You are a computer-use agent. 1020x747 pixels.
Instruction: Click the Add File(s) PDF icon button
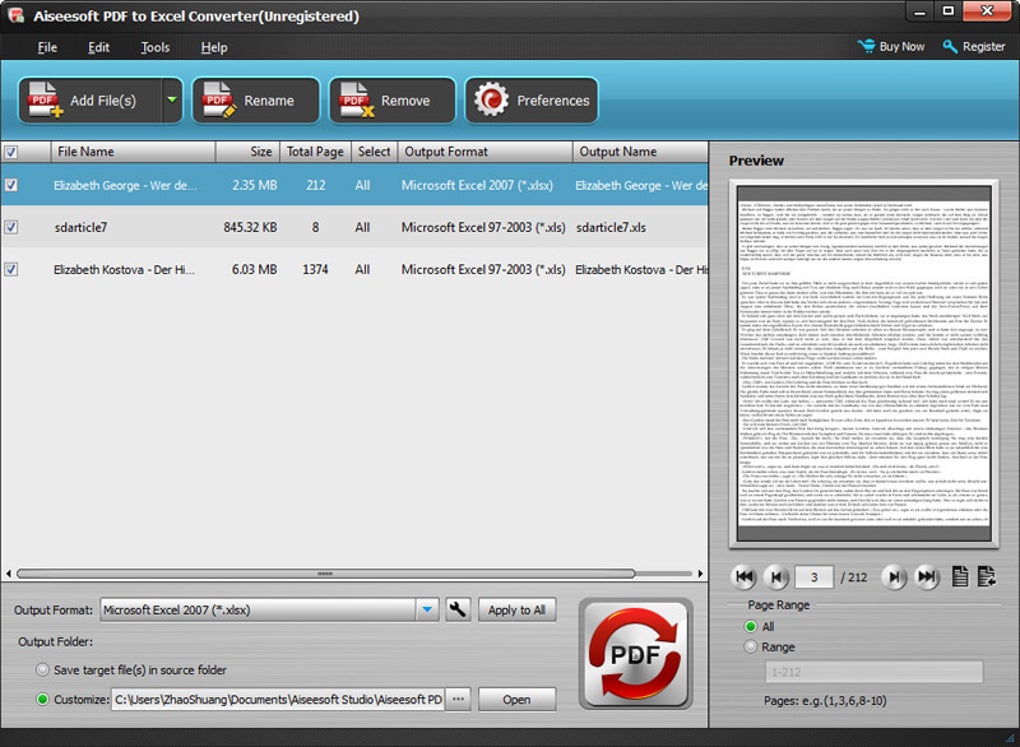coord(90,100)
